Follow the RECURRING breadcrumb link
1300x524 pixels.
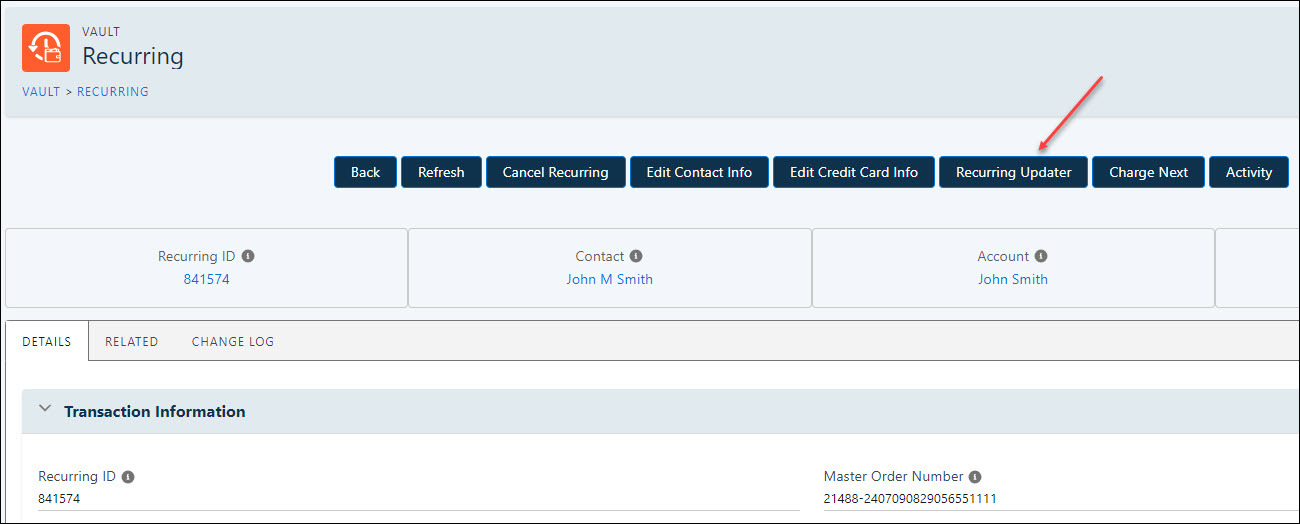pos(113,91)
